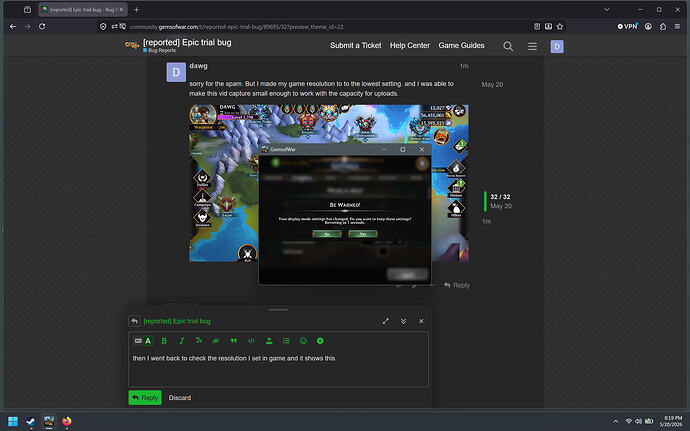Screen dimensions: 690x431
Task: Click the PvP crossed-swords icon on the game map
Action: coord(247,253)
